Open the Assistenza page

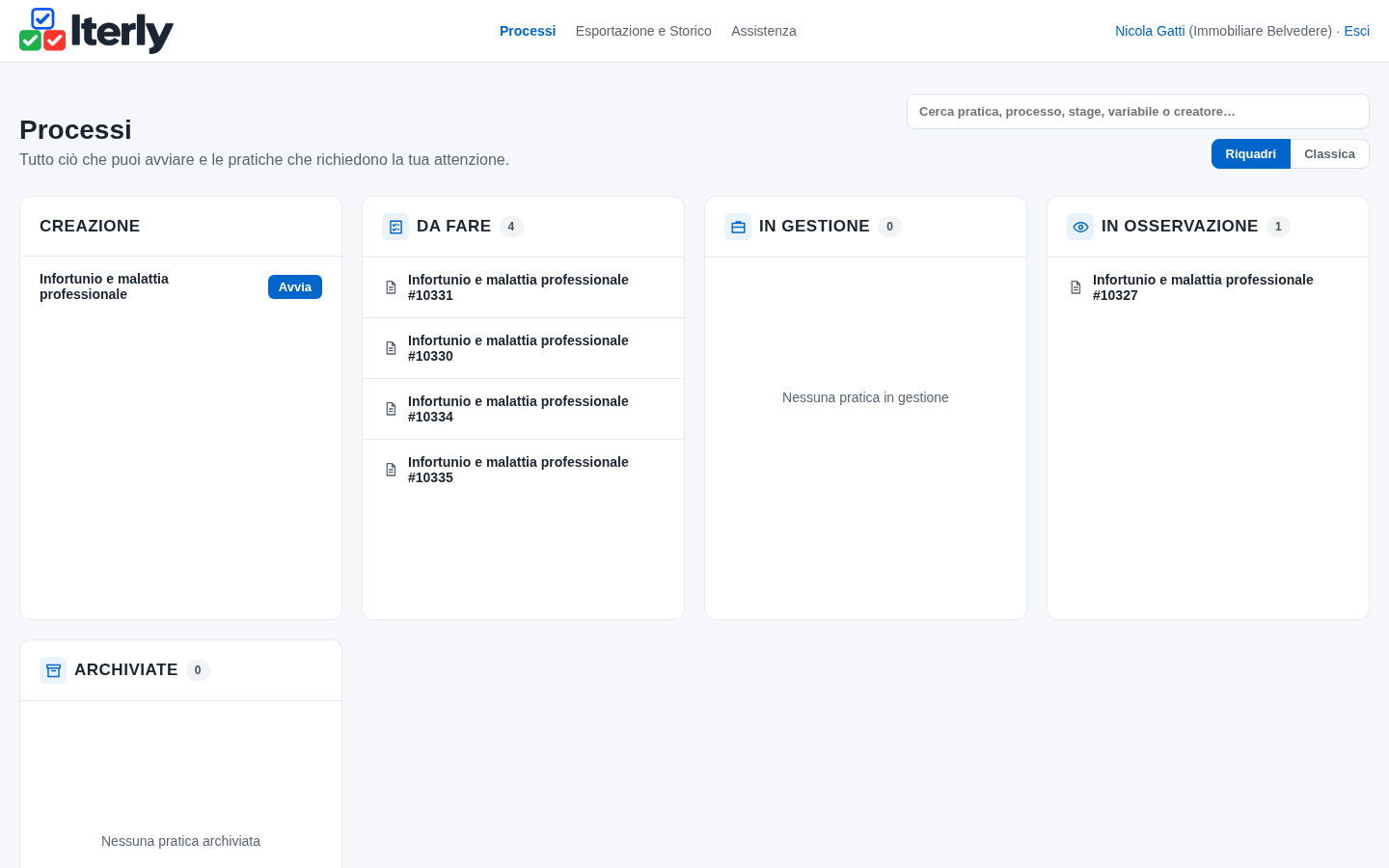(x=764, y=31)
